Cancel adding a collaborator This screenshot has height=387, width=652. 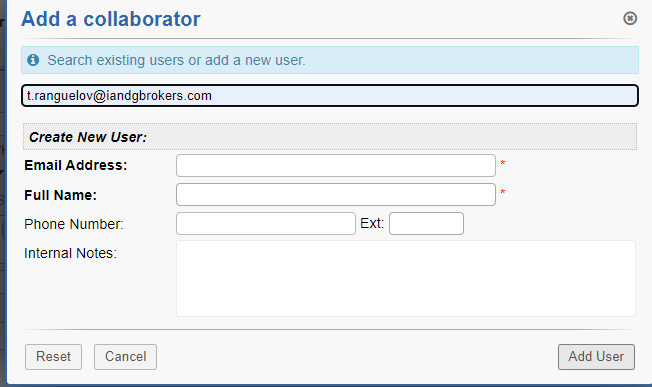click(125, 357)
